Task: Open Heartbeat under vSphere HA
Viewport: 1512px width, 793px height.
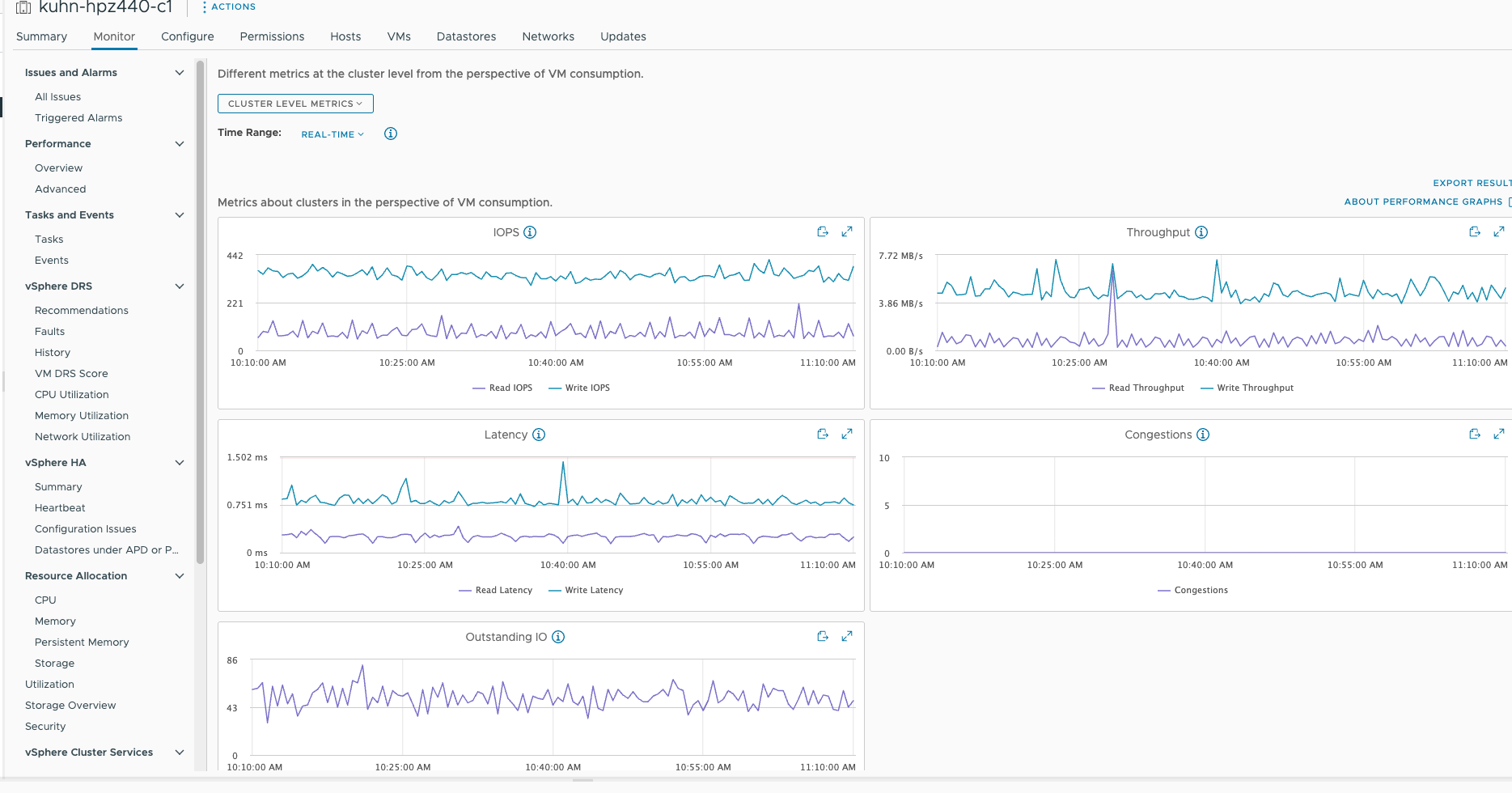Action: click(60, 508)
